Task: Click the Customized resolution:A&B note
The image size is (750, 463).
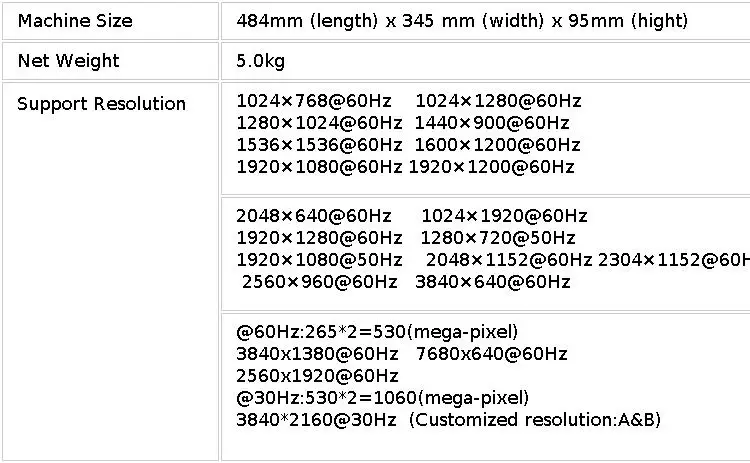Action: (535, 420)
